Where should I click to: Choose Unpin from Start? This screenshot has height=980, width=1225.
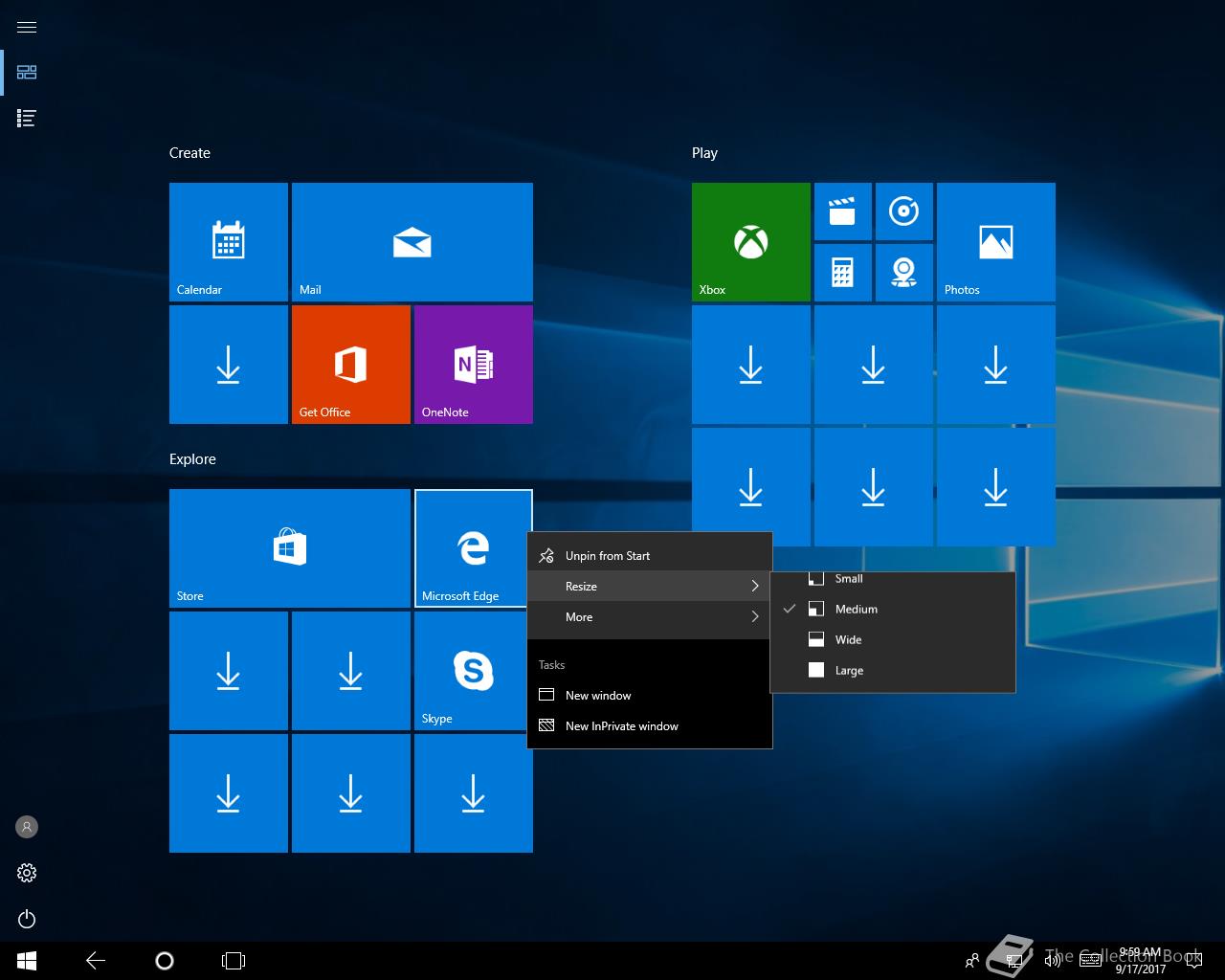tap(650, 556)
